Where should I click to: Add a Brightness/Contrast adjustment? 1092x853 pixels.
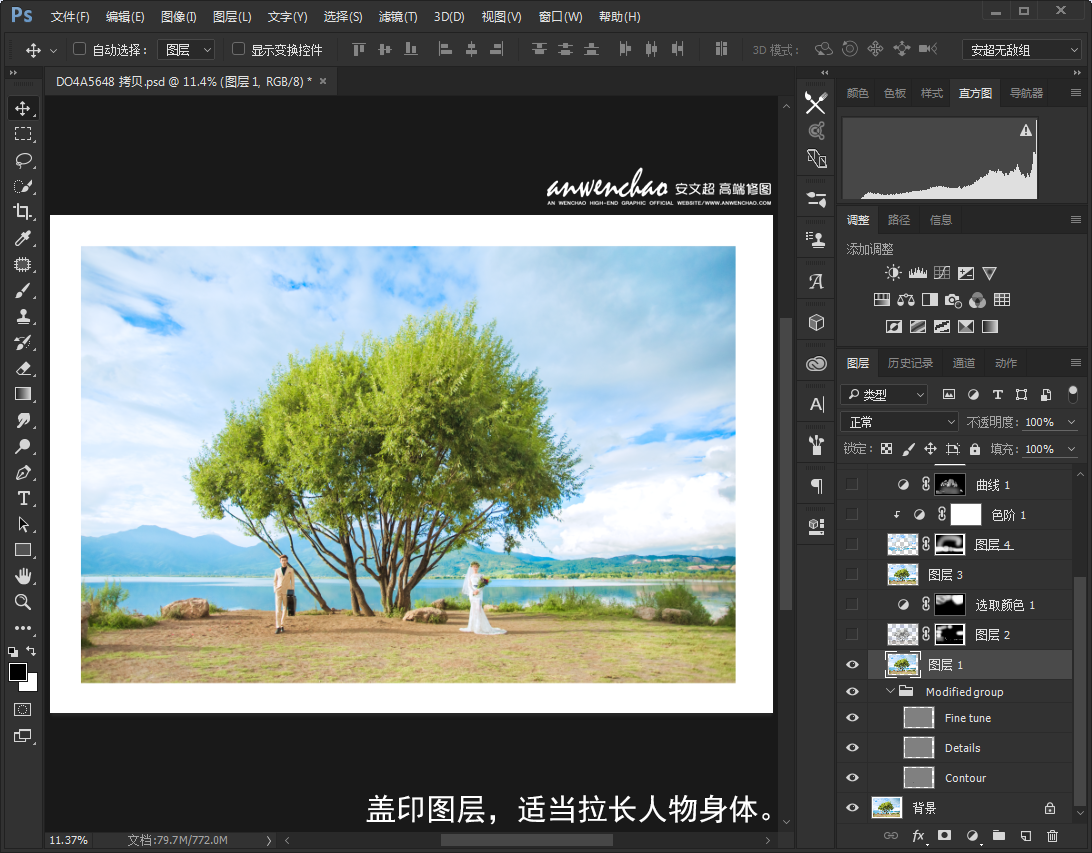pos(893,273)
